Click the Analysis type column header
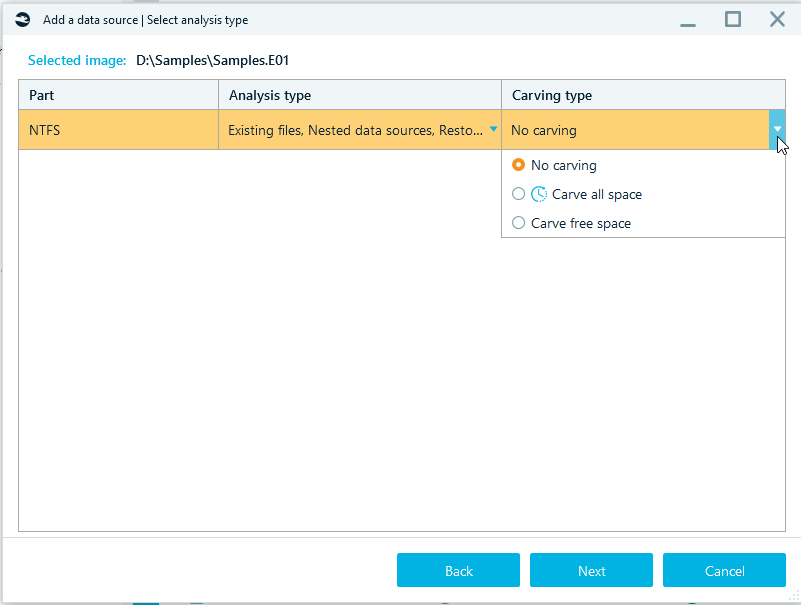This screenshot has width=801, height=605. pyautogui.click(x=360, y=95)
